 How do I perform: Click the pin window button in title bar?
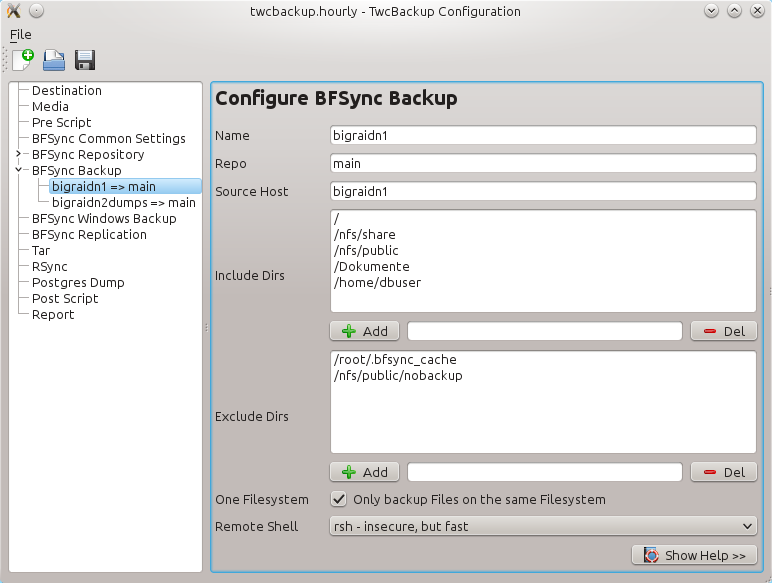36,11
